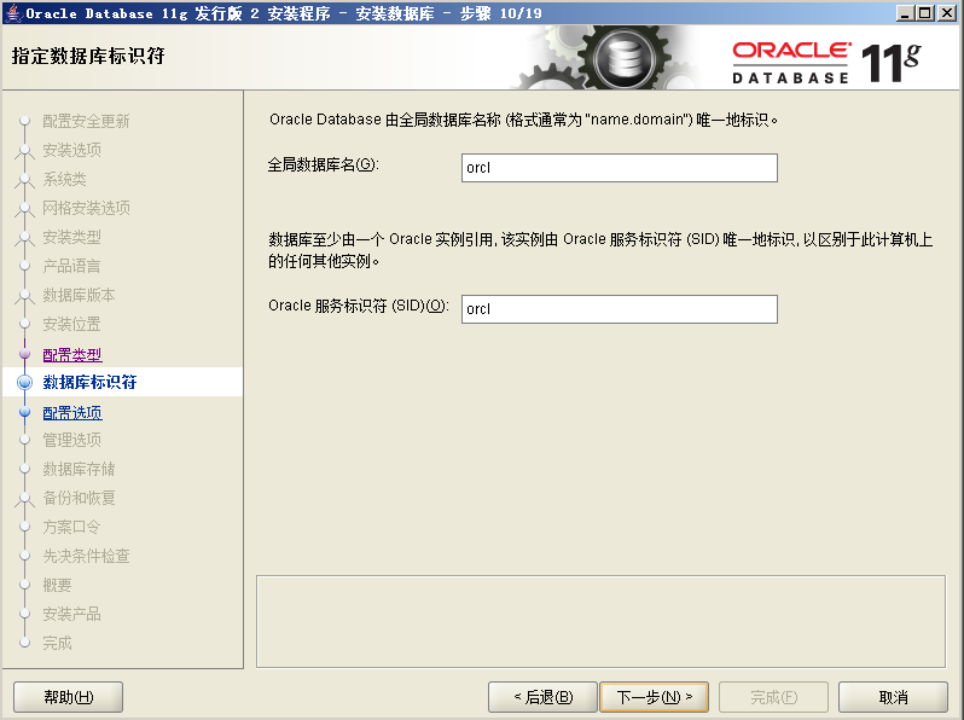Click the 数据库版本 step
964x720 pixels.
click(x=79, y=295)
